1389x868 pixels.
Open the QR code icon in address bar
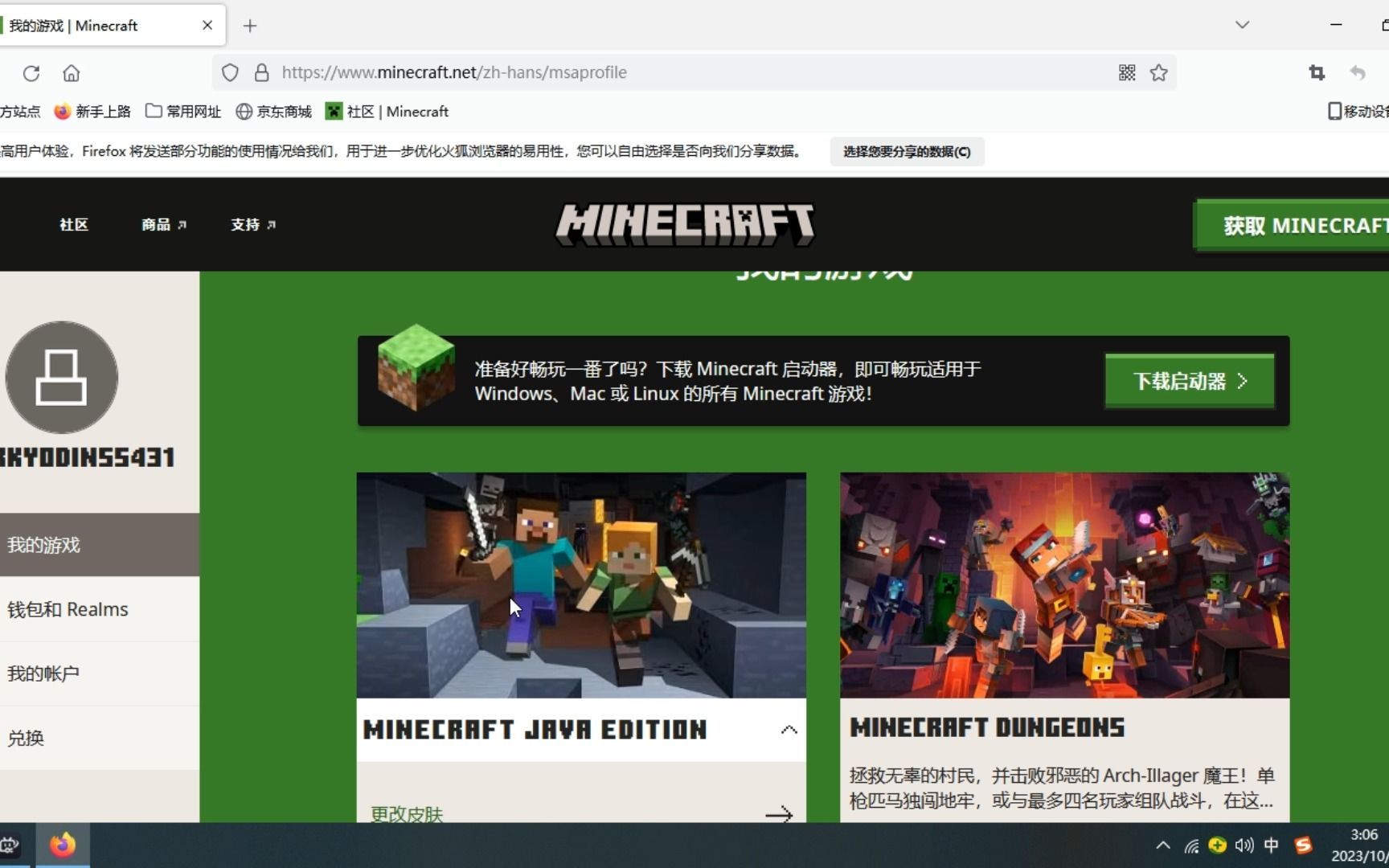(x=1127, y=72)
